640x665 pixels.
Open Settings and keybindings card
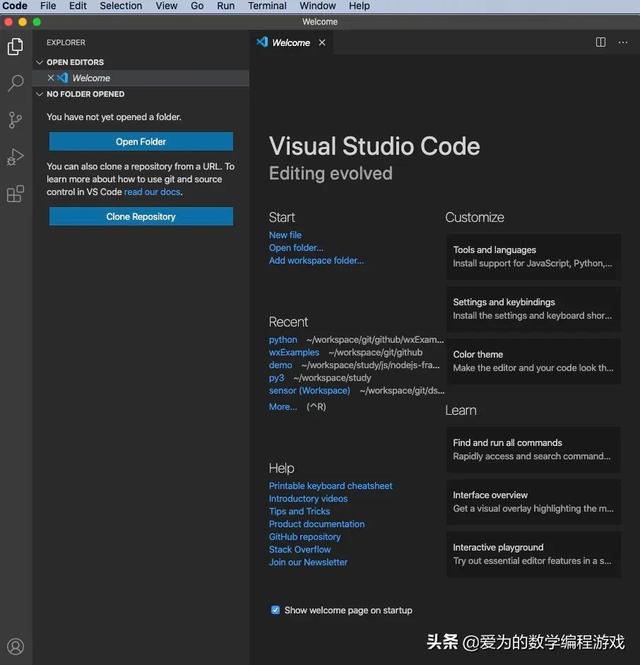coord(534,309)
